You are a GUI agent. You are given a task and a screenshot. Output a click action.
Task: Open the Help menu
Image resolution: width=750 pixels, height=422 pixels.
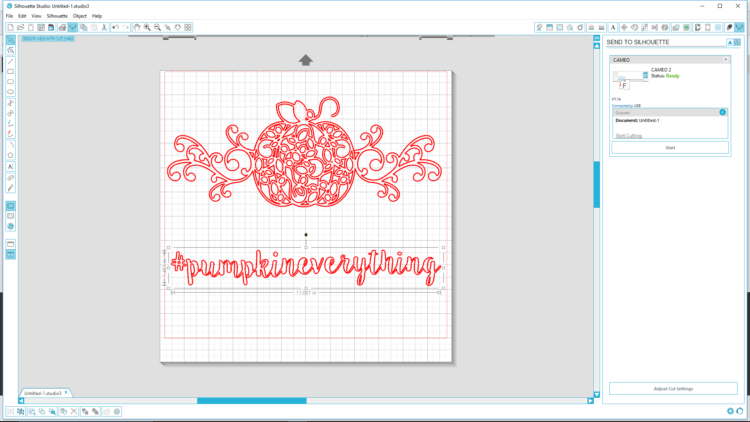pyautogui.click(x=97, y=16)
